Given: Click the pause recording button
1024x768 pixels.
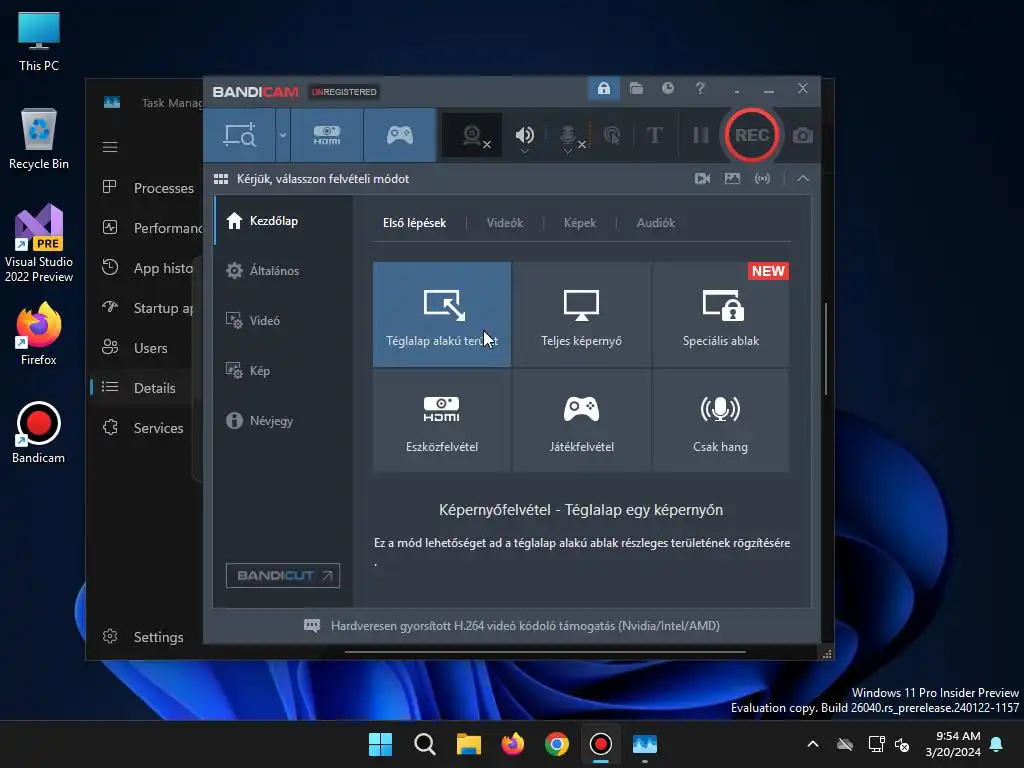Looking at the screenshot, I should tap(701, 135).
